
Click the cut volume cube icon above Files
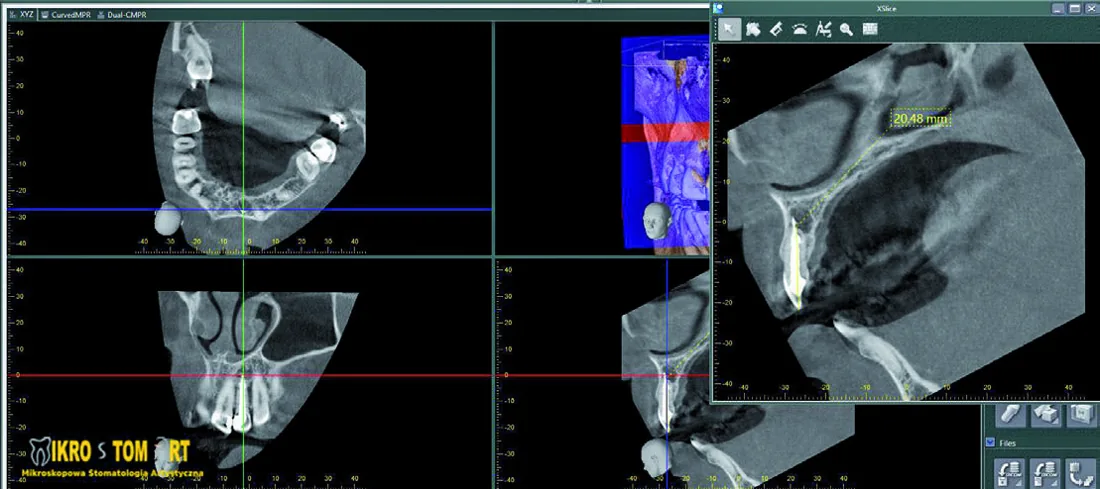coord(1045,415)
